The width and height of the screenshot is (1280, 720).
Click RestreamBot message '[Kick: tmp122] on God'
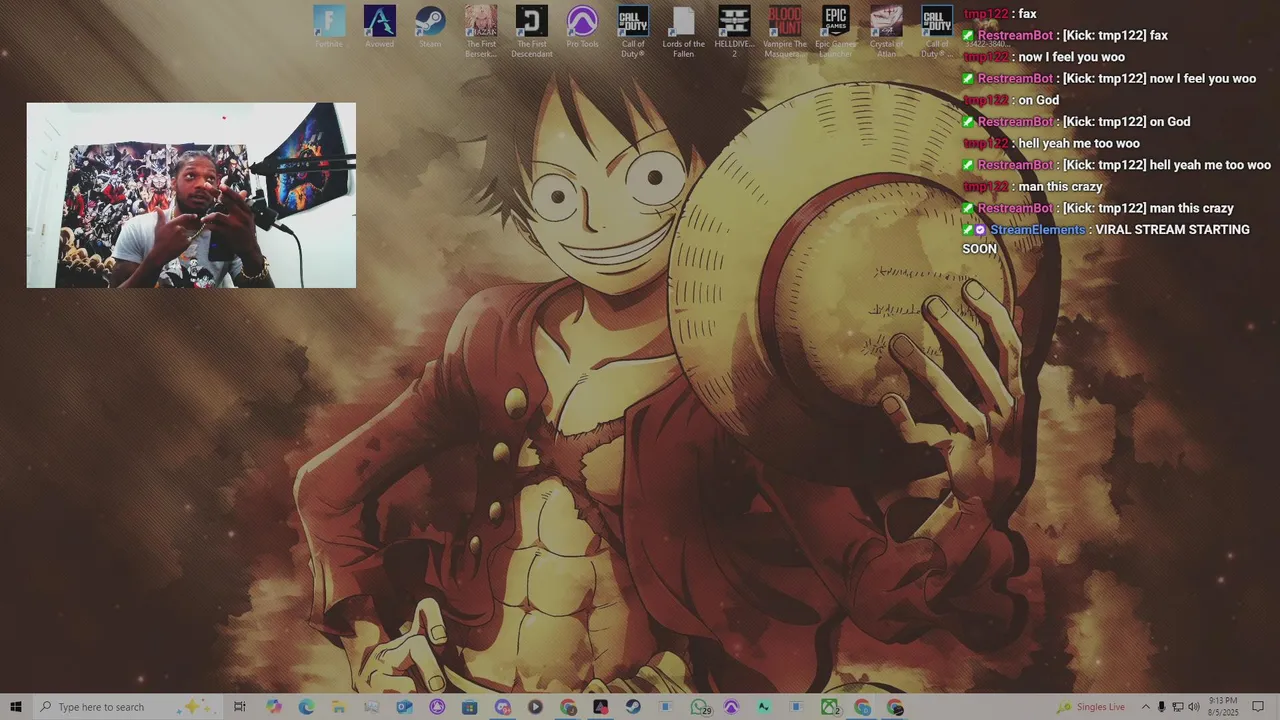(x=1076, y=121)
